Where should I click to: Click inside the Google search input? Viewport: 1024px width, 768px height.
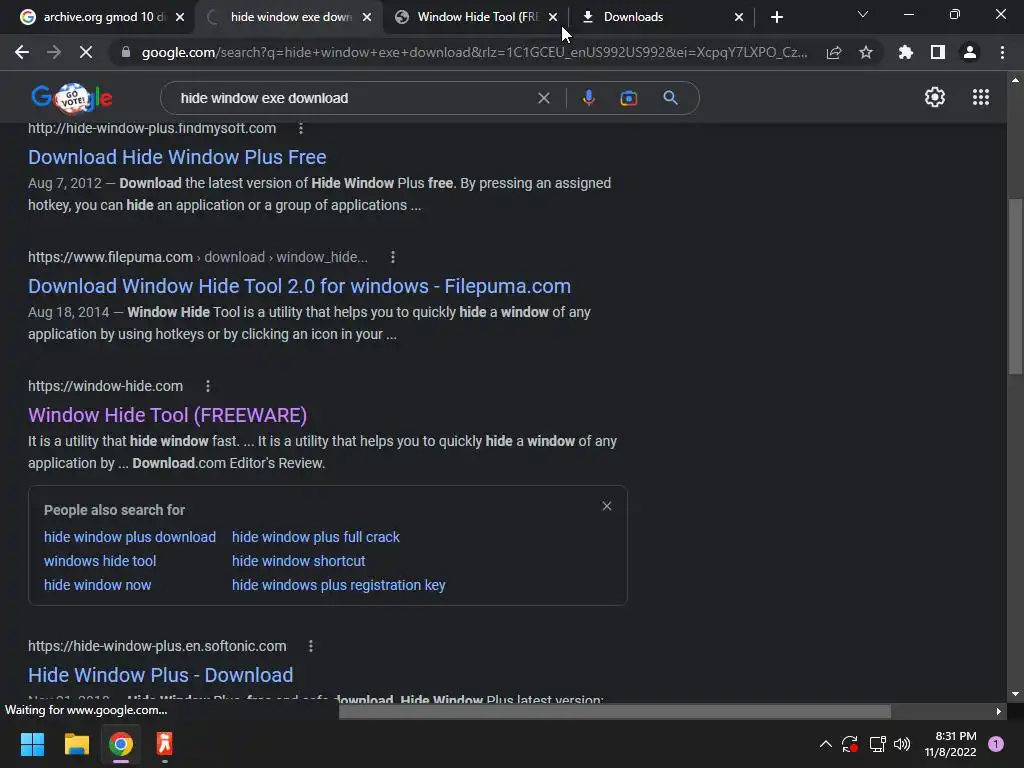coord(353,98)
